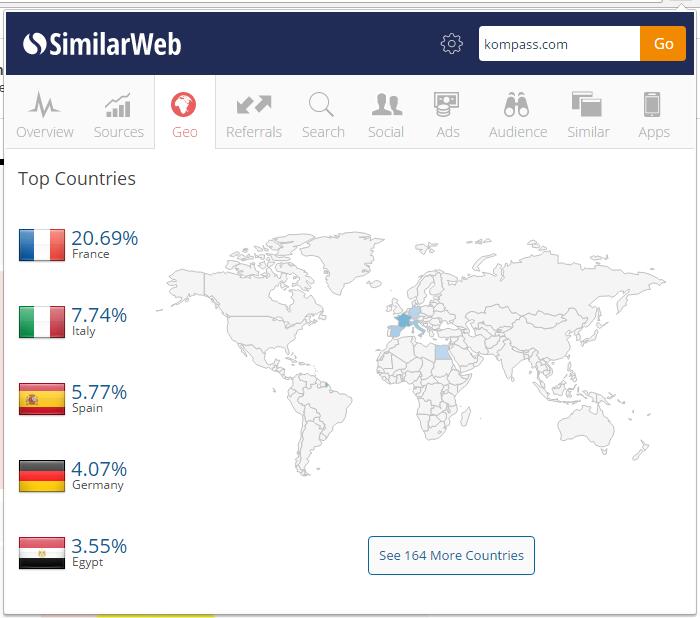This screenshot has height=618, width=700.
Task: Click the Similar windows icon
Action: (587, 105)
